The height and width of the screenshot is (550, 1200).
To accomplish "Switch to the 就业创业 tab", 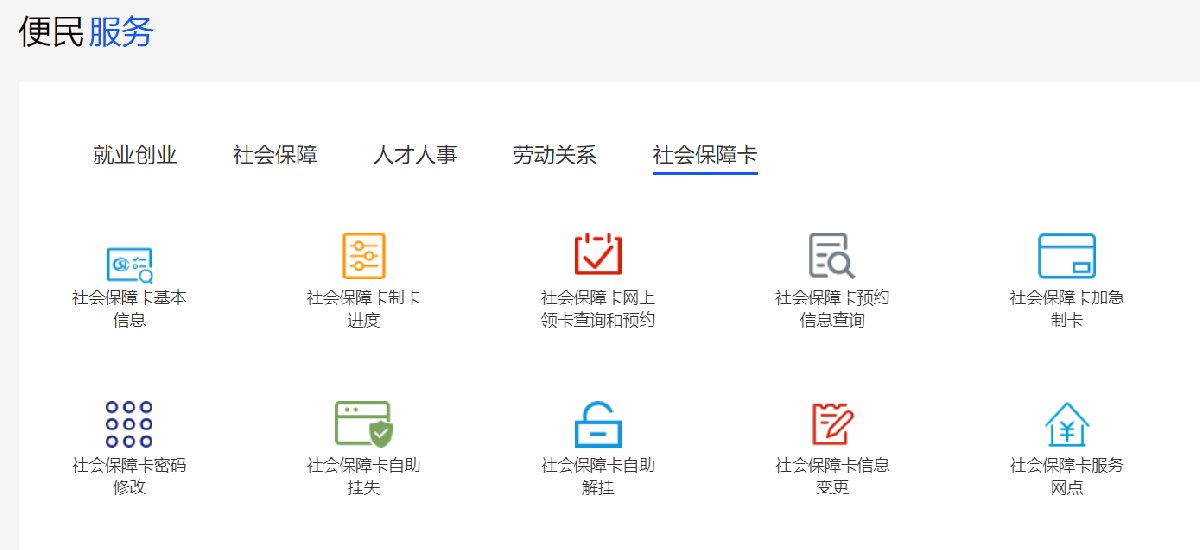I will pos(135,155).
